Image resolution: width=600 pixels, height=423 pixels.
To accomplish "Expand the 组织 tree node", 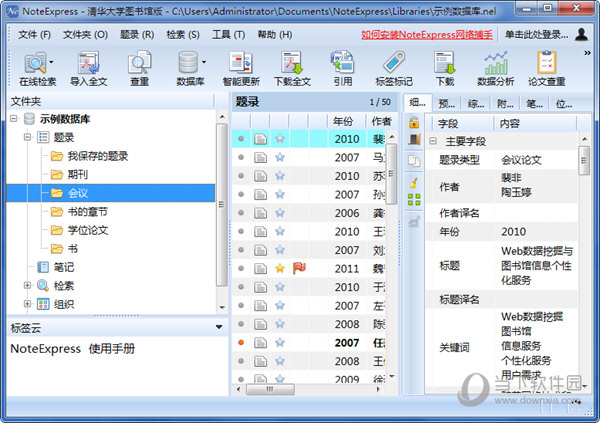I will (27, 304).
